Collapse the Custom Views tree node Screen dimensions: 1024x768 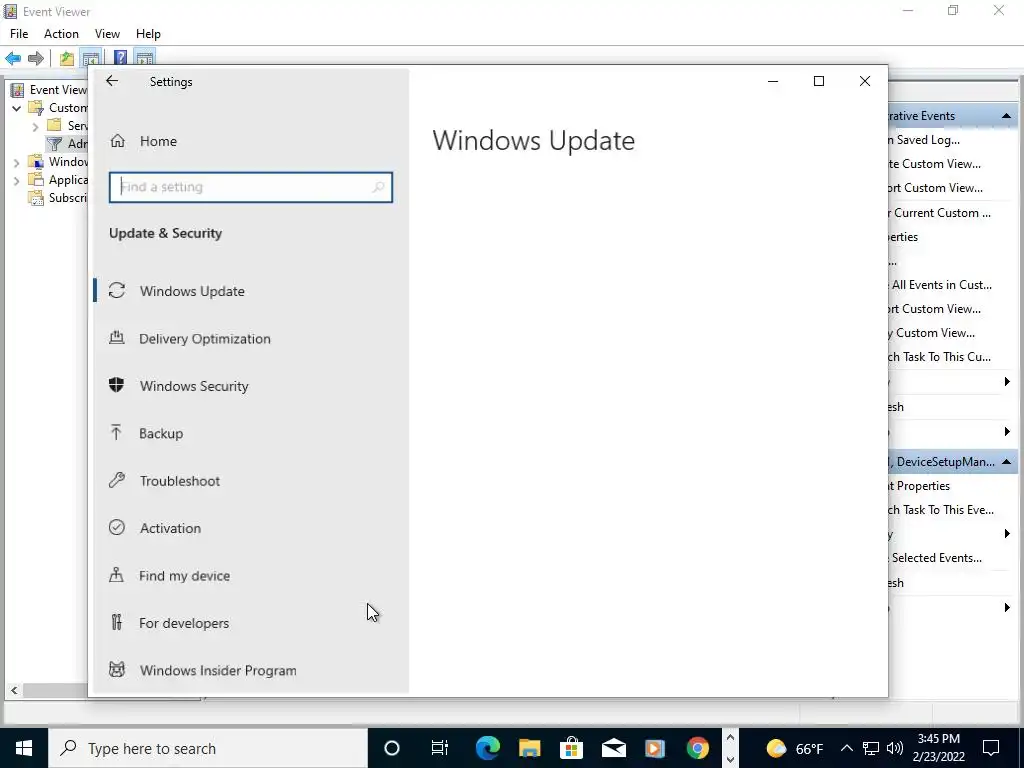17,108
